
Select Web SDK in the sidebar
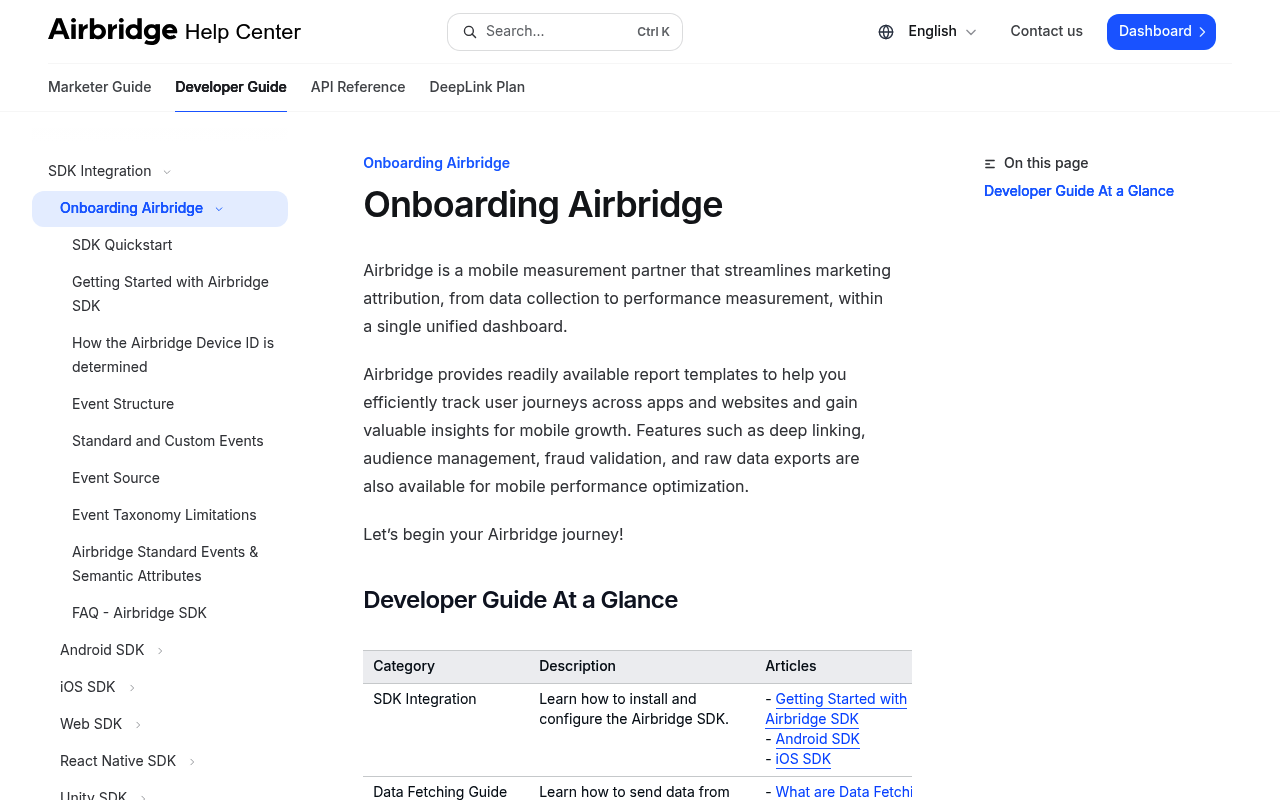point(91,724)
